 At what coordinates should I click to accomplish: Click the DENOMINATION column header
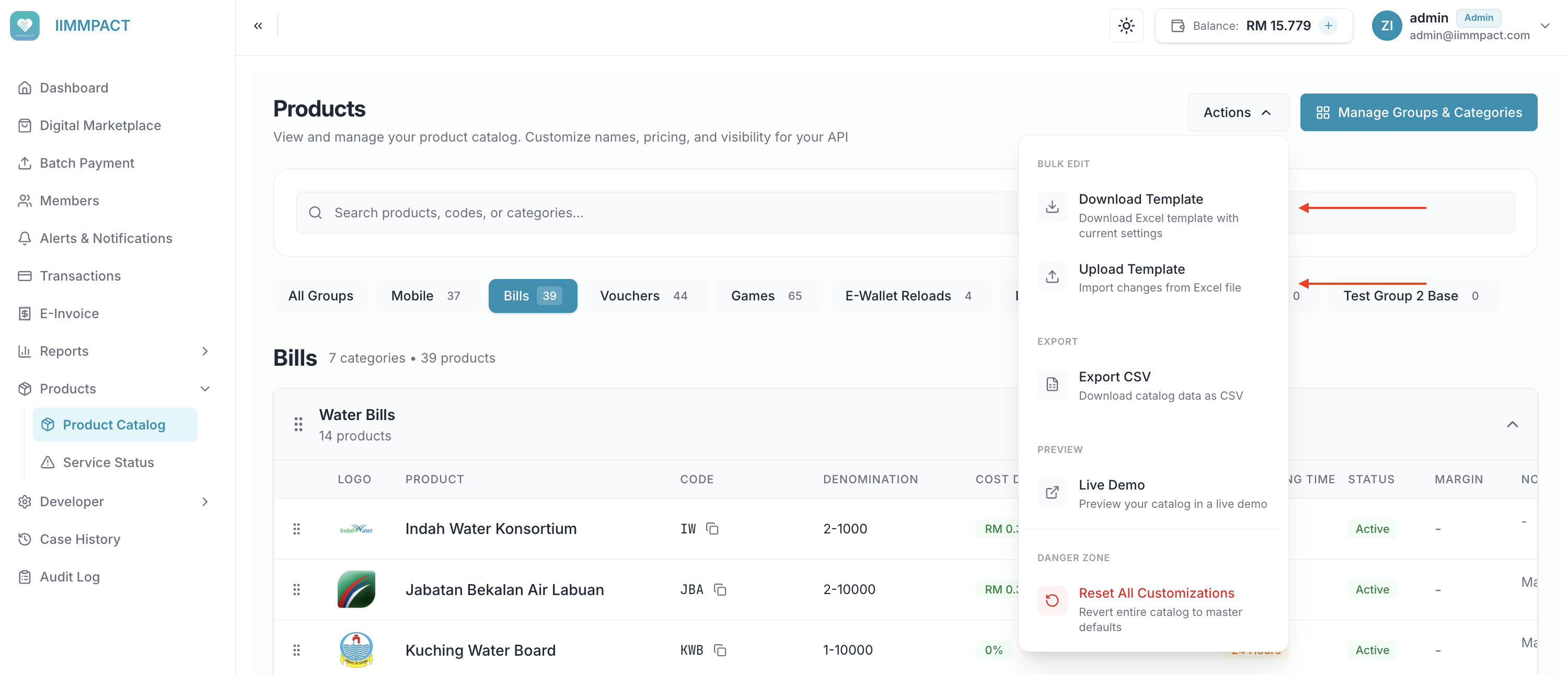point(870,479)
